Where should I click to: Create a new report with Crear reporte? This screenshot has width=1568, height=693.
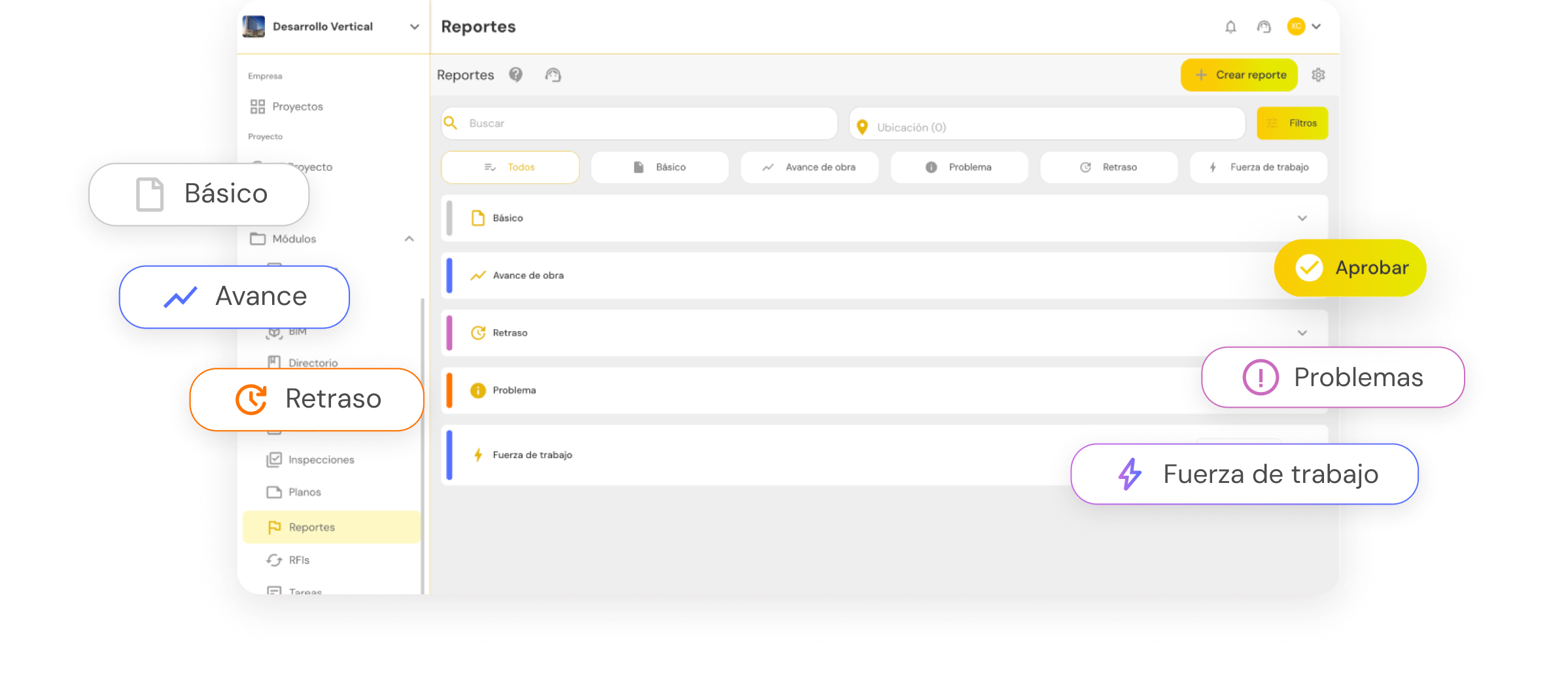[x=1239, y=75]
